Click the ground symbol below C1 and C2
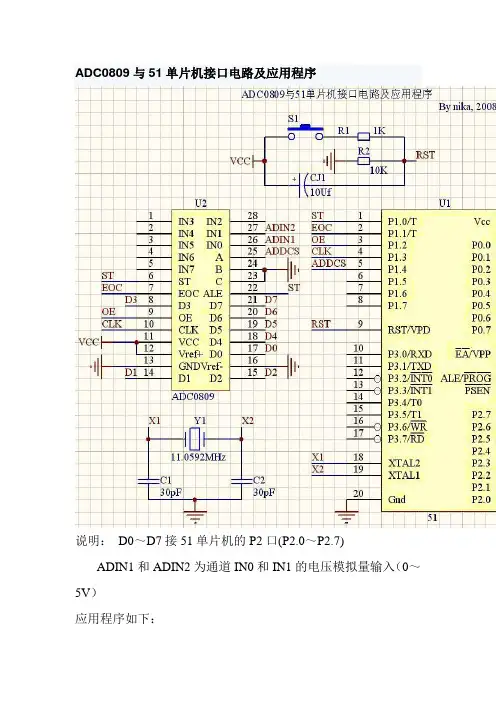The width and height of the screenshot is (496, 702). [x=195, y=515]
